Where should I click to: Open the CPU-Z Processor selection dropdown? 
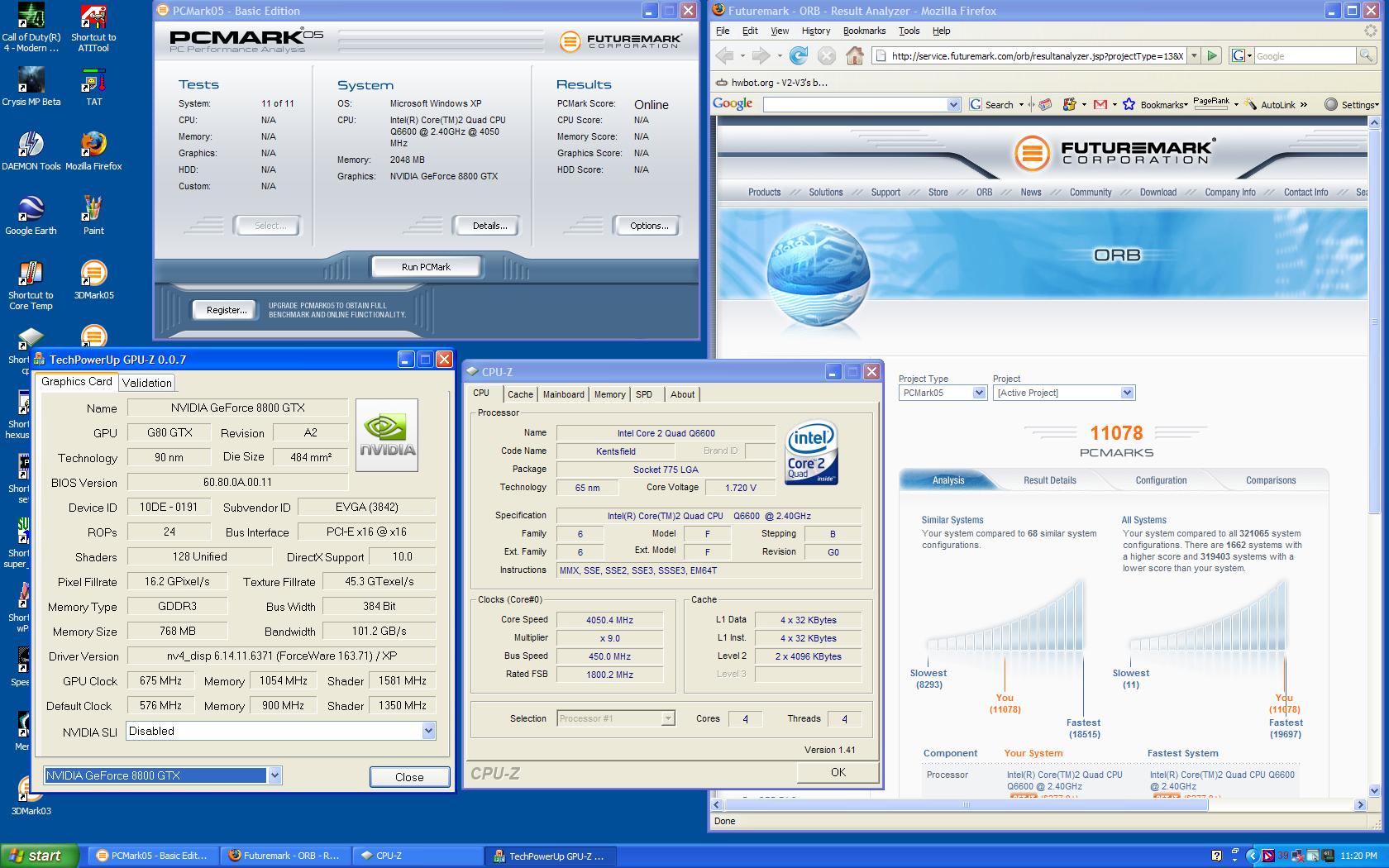pyautogui.click(x=667, y=718)
